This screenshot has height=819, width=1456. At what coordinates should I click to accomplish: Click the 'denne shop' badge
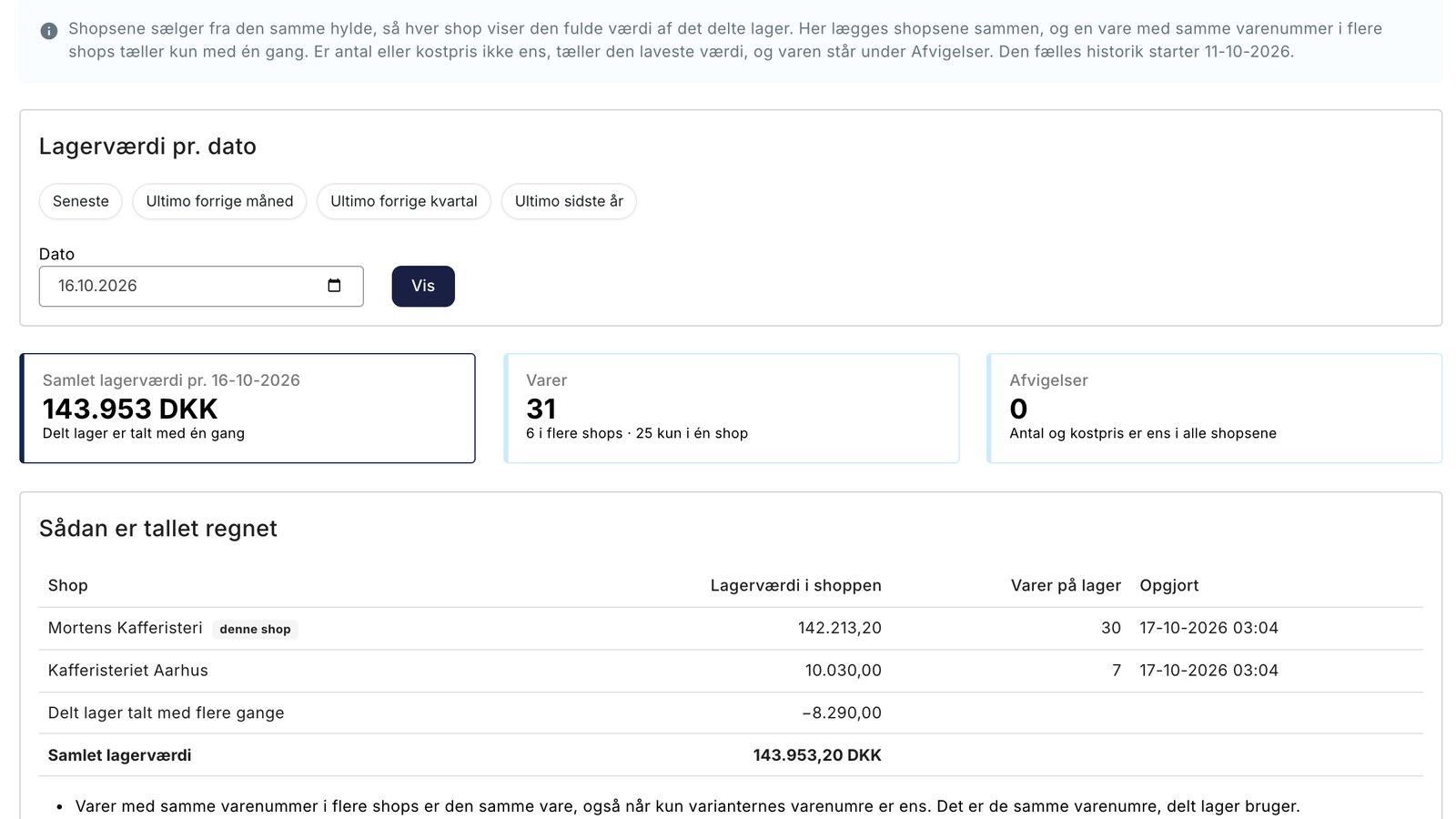pyautogui.click(x=255, y=629)
